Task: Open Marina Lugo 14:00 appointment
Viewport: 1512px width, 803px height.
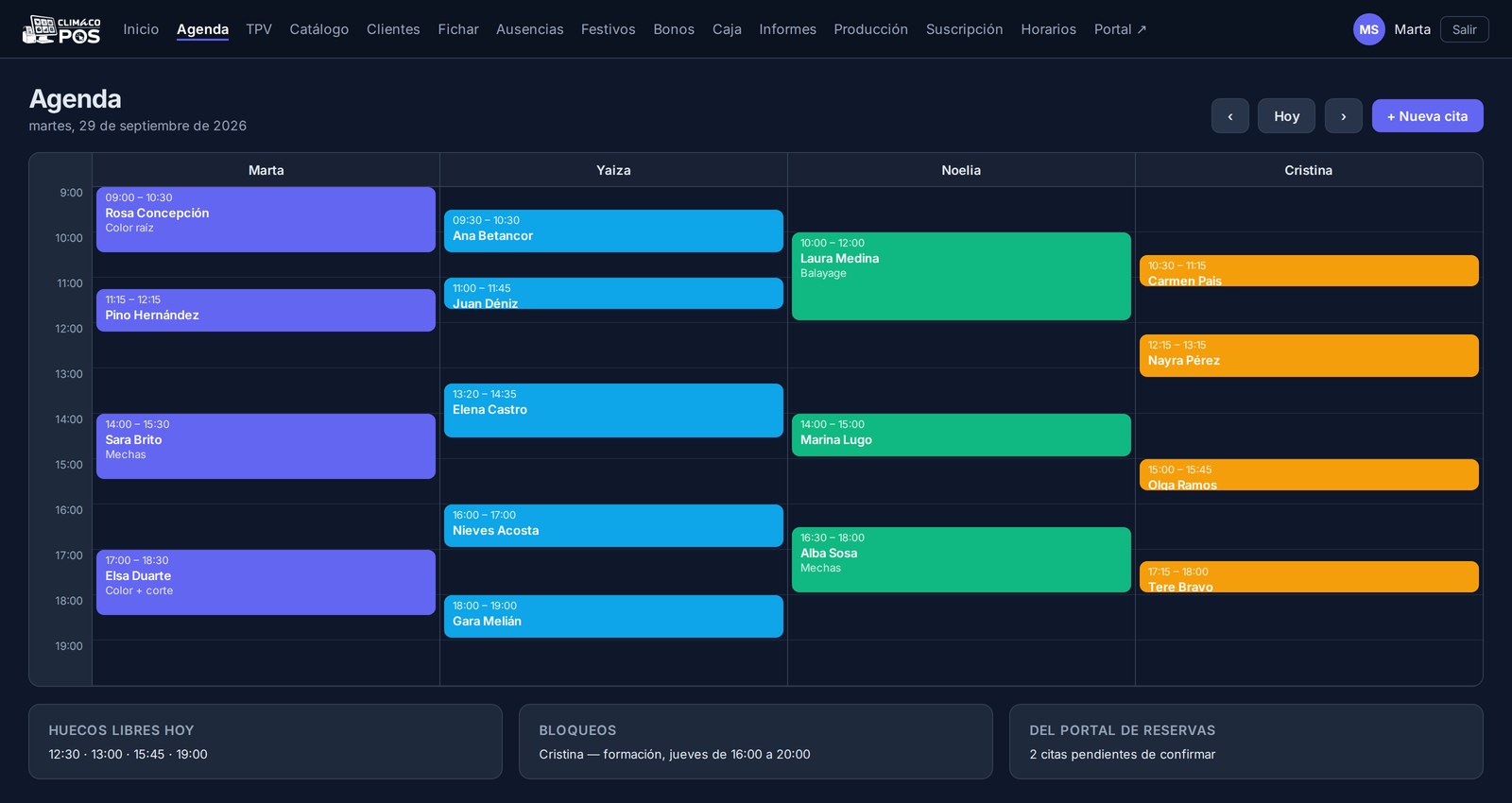Action: 961,435
